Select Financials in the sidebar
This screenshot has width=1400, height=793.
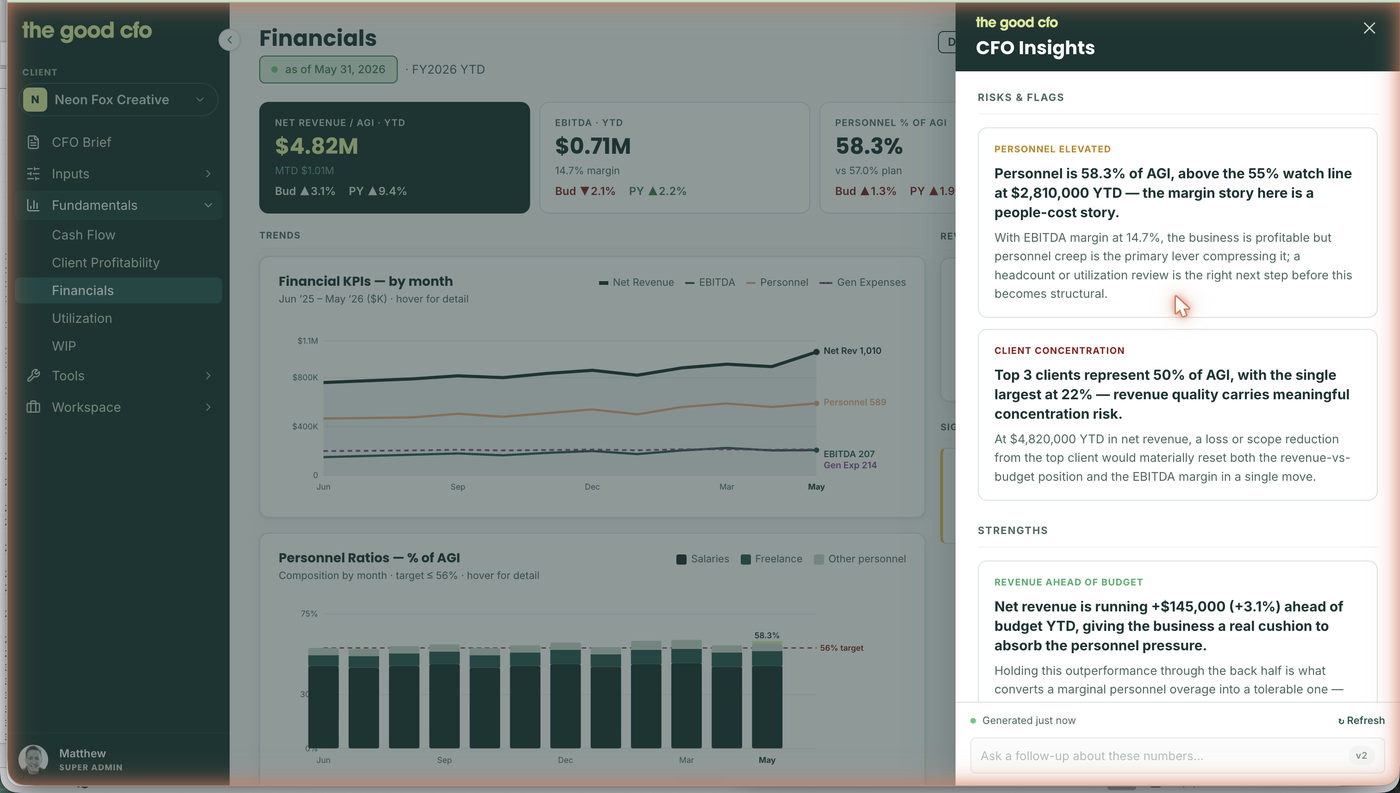[x=119, y=291]
